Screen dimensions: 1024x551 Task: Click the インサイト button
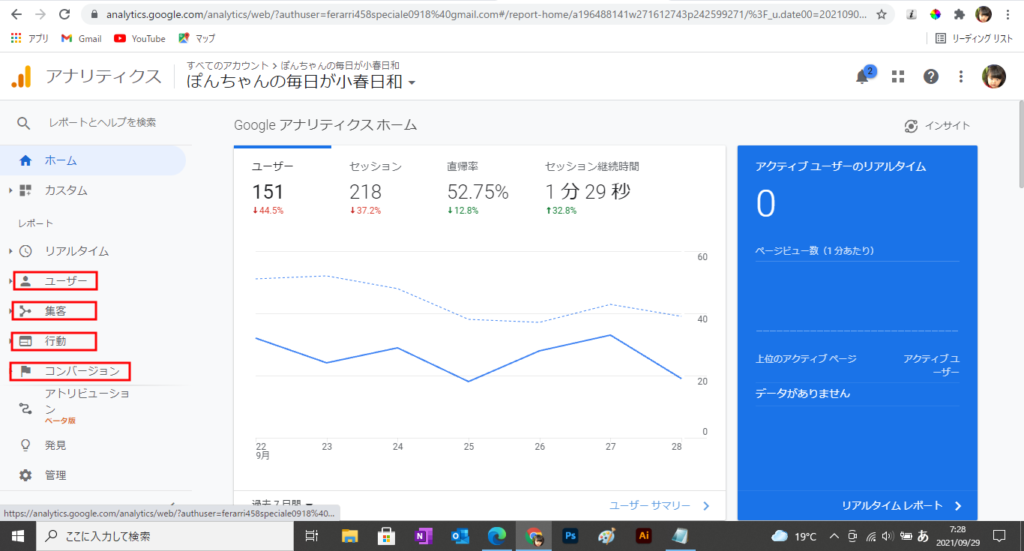(x=937, y=126)
